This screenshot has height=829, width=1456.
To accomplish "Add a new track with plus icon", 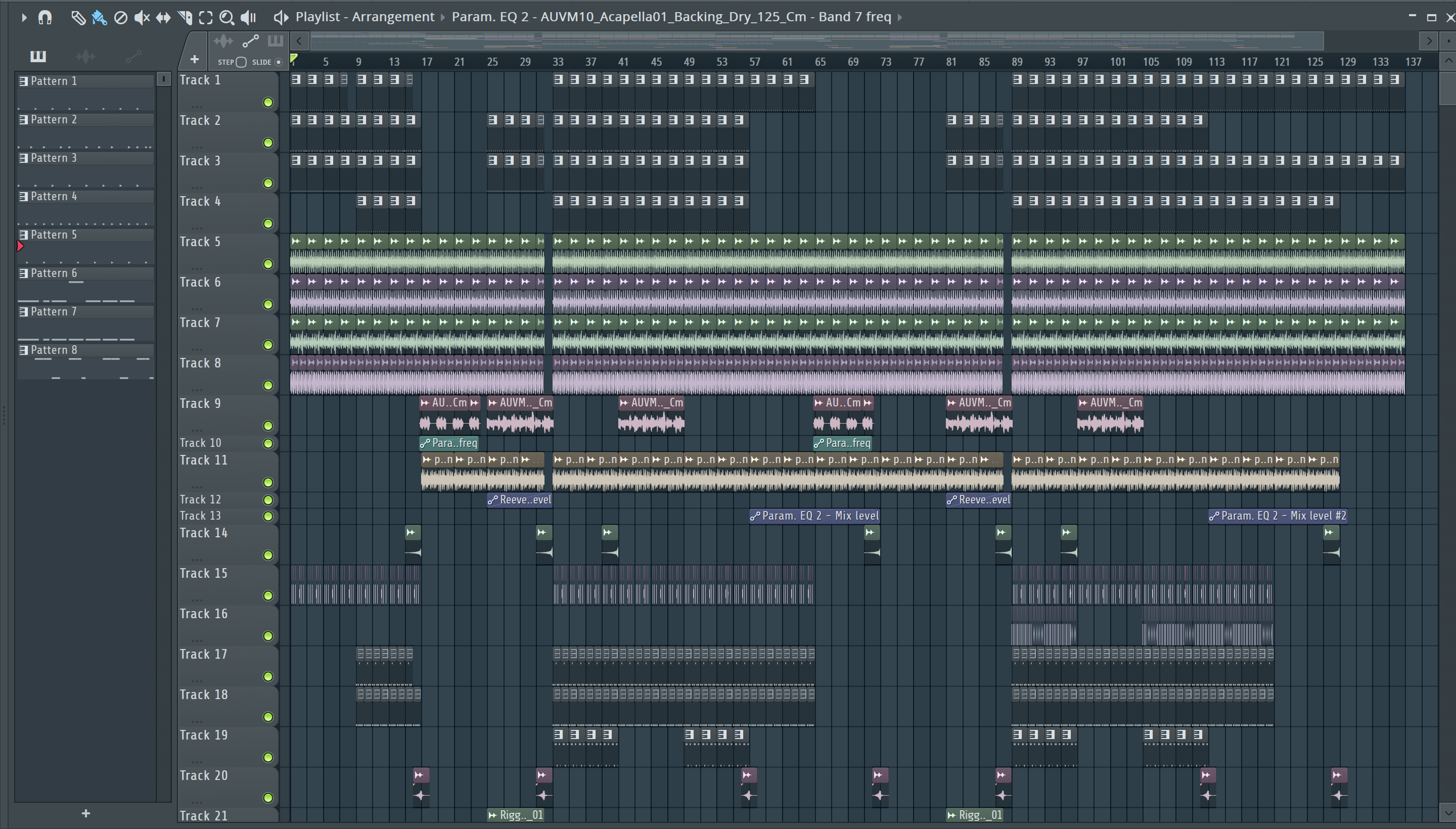I will pyautogui.click(x=194, y=59).
